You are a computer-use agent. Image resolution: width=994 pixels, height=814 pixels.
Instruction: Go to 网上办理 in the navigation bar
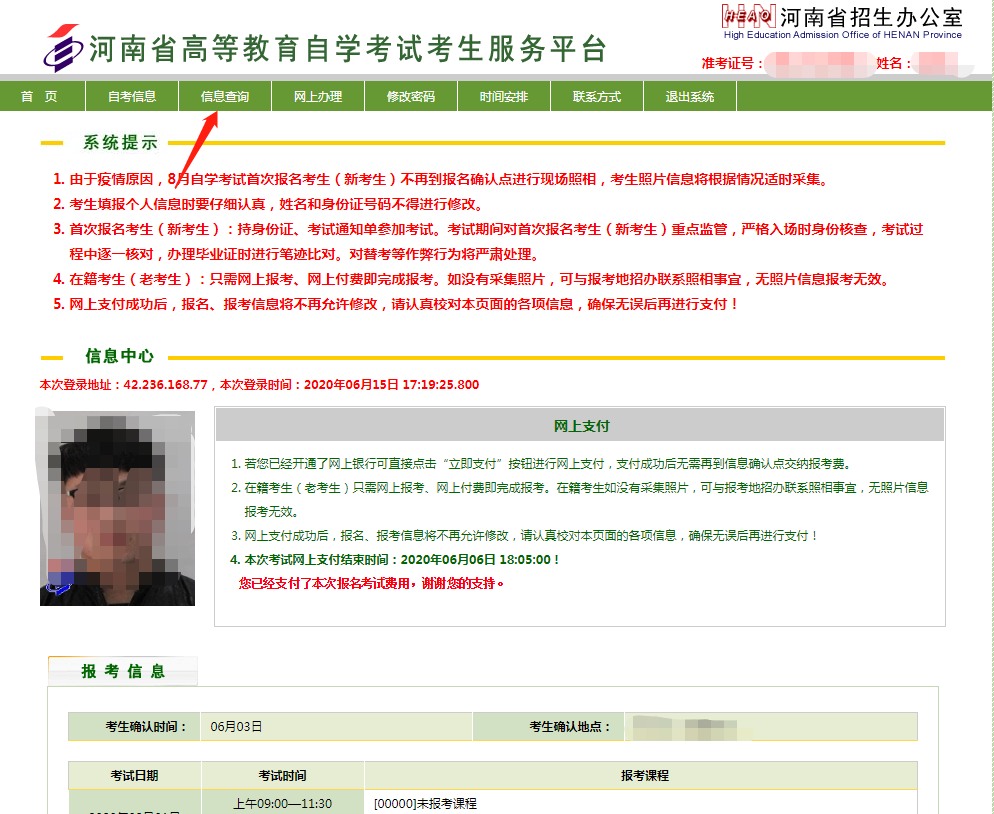pyautogui.click(x=318, y=97)
